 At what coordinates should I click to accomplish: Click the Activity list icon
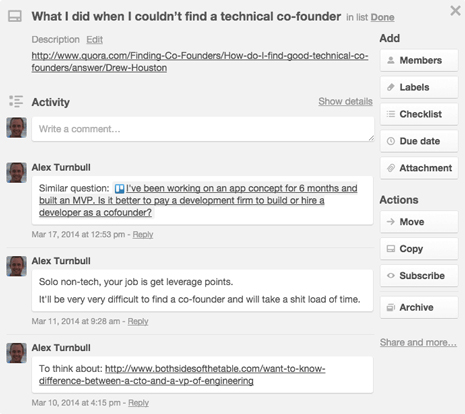pos(16,101)
